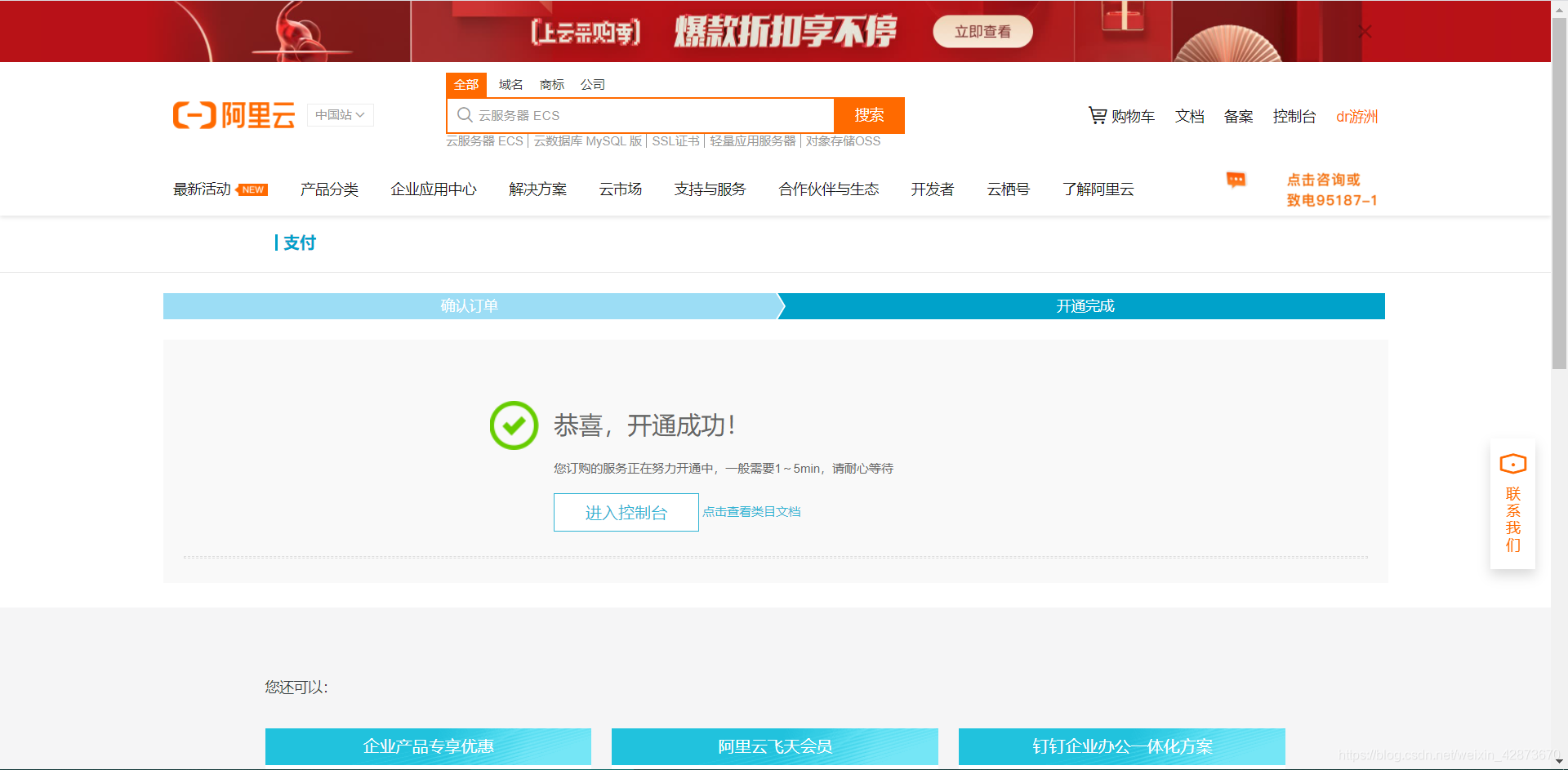1568x770 pixels.
Task: Open the 开发者 menu item
Action: [x=933, y=189]
